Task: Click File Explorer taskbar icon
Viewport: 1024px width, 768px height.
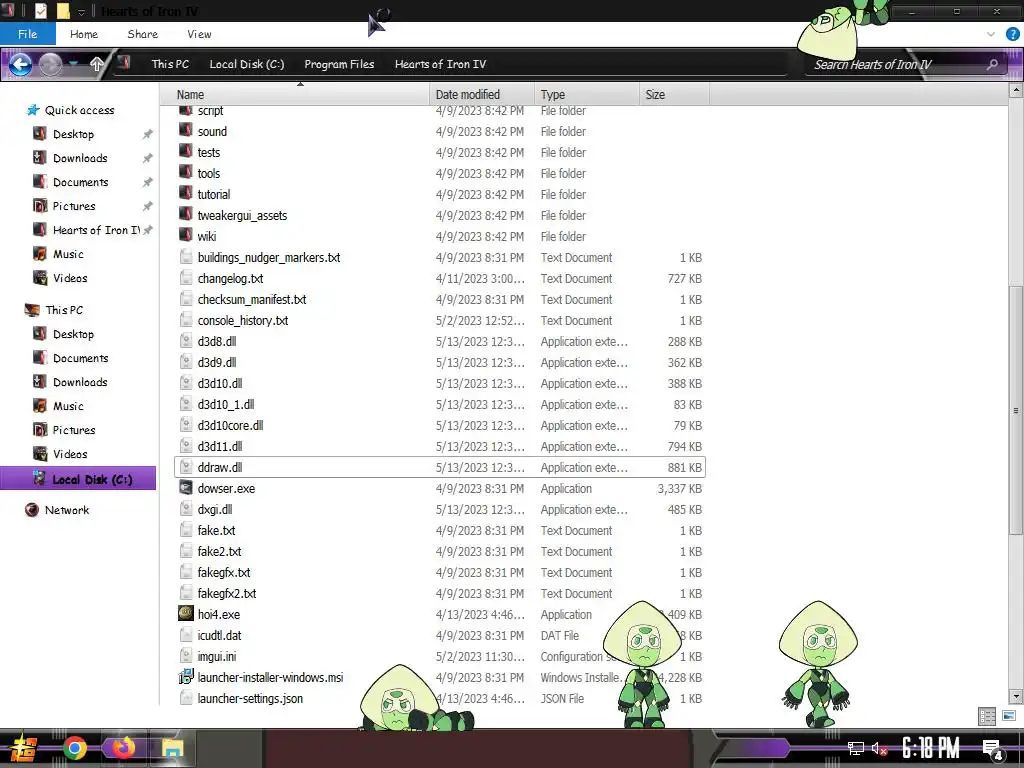Action: coord(172,748)
